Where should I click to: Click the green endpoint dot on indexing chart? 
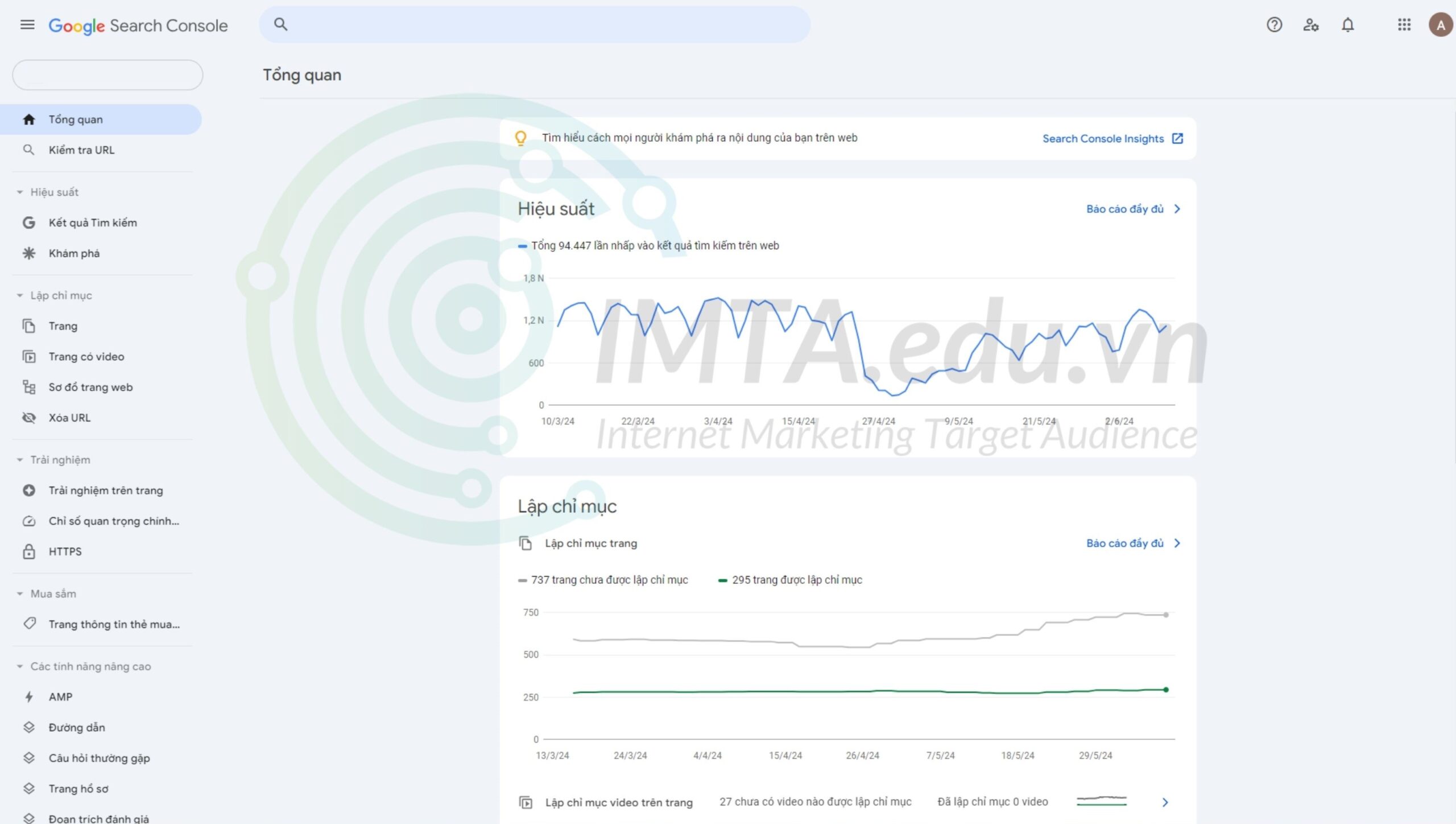[x=1166, y=690]
